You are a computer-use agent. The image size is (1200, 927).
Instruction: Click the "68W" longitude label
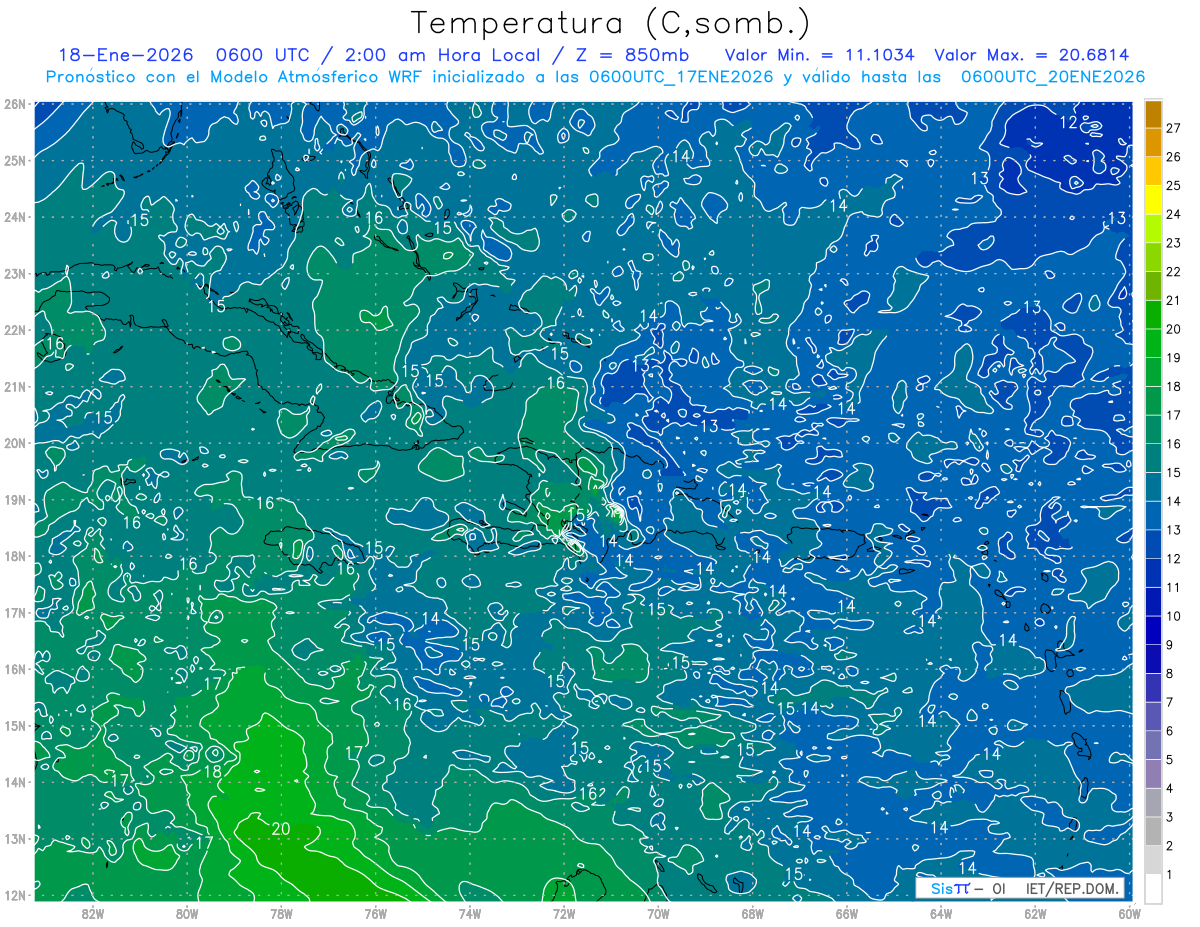pos(753,912)
